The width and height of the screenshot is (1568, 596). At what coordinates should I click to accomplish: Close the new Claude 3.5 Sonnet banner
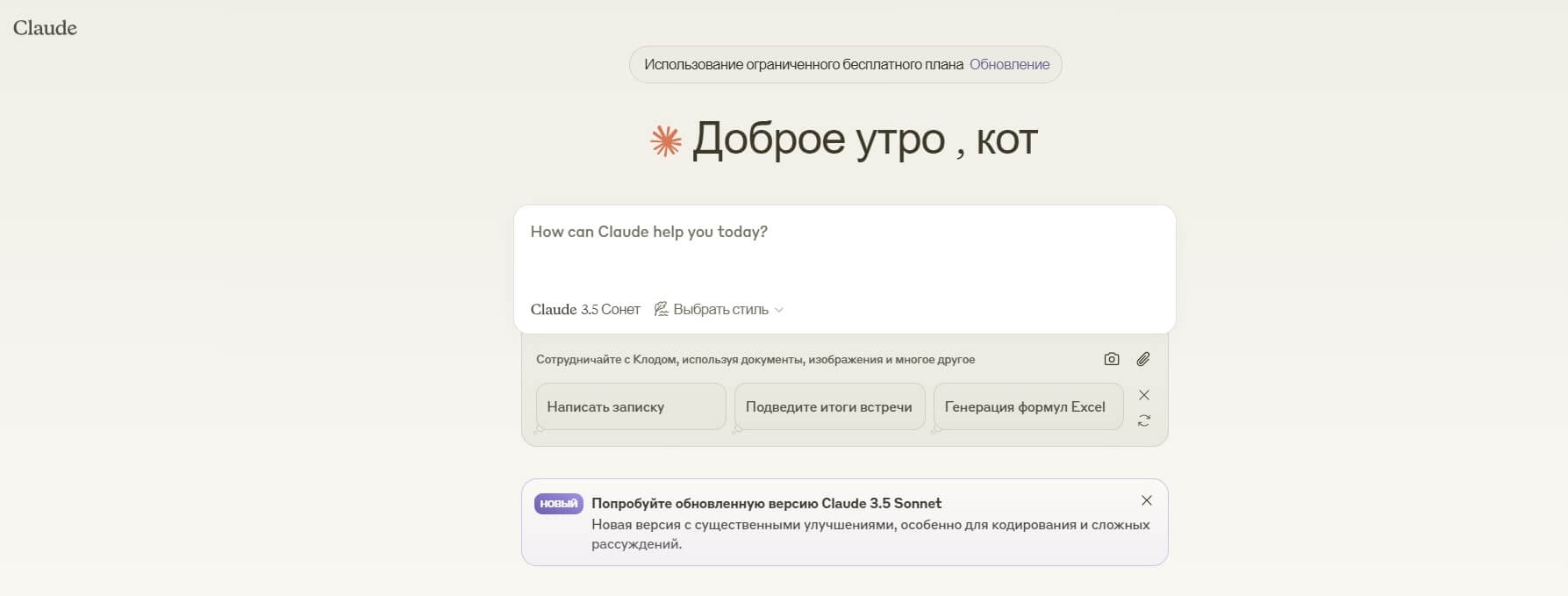(x=1147, y=500)
